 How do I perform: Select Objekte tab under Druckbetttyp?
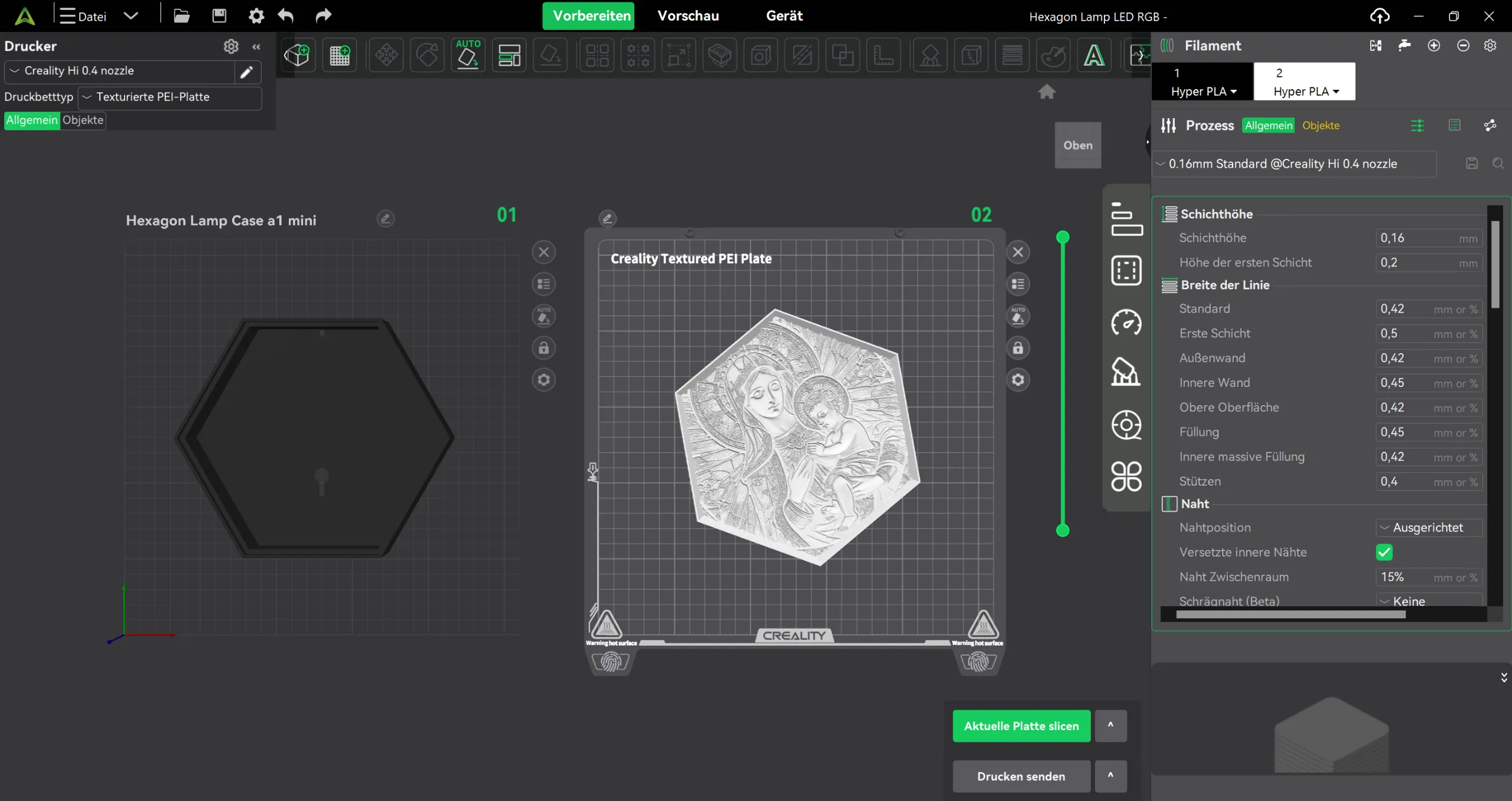coord(83,120)
